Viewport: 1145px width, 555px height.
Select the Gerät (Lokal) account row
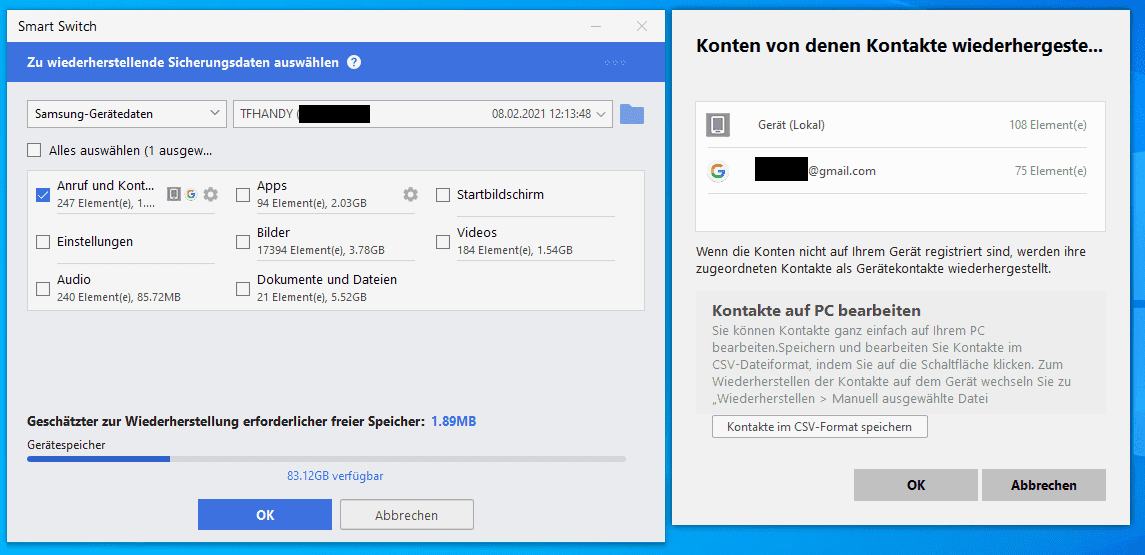point(897,125)
